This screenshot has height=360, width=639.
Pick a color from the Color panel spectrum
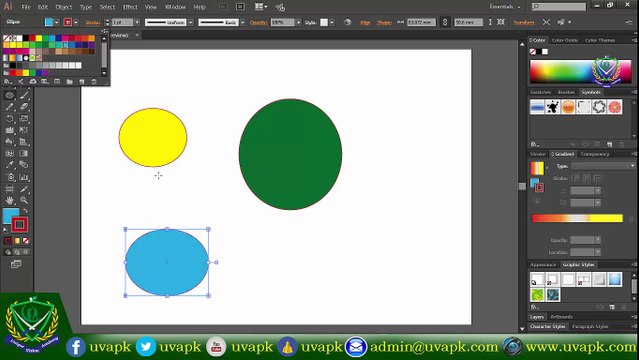580,72
